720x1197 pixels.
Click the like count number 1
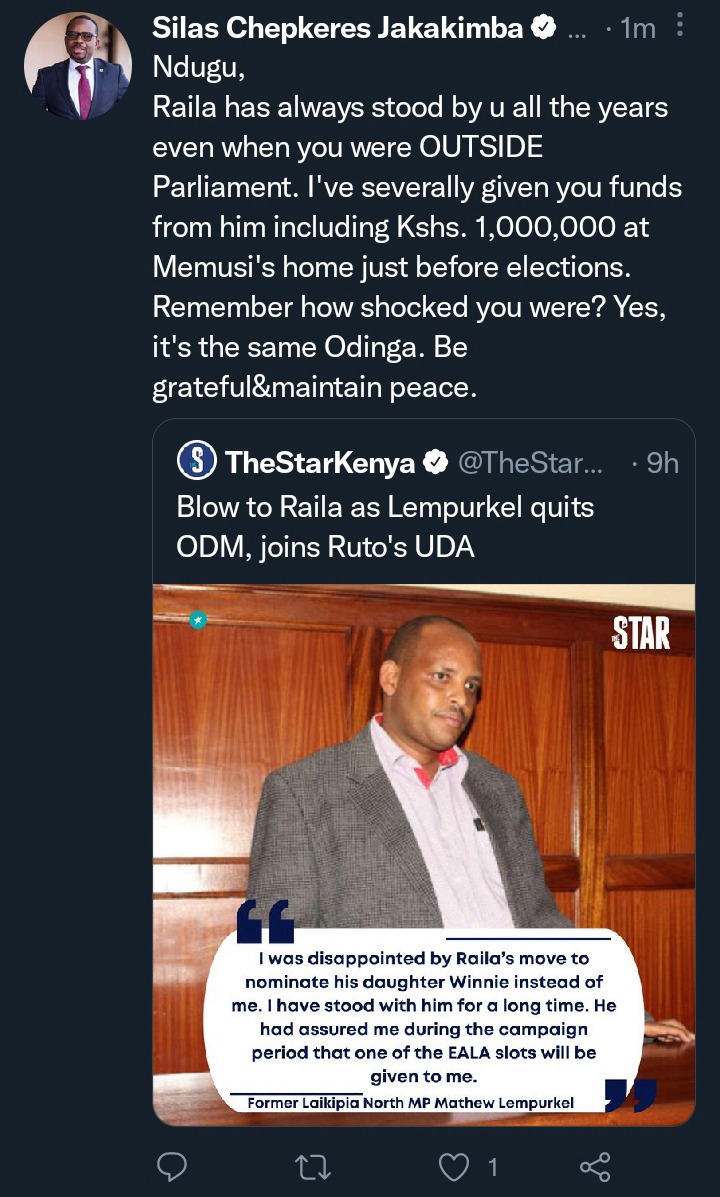pyautogui.click(x=492, y=1166)
